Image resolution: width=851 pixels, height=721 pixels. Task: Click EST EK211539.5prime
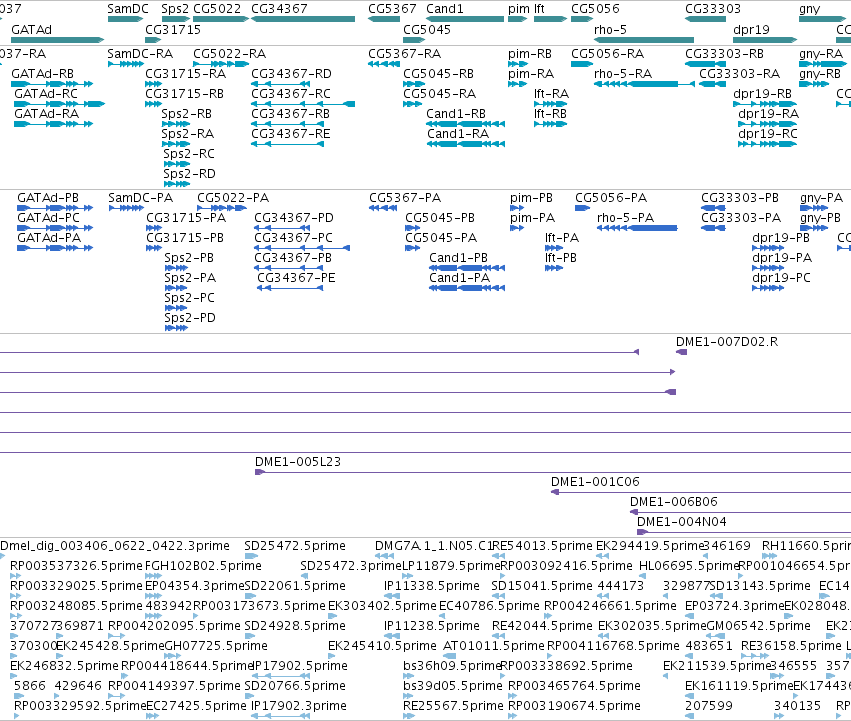[x=666, y=676]
